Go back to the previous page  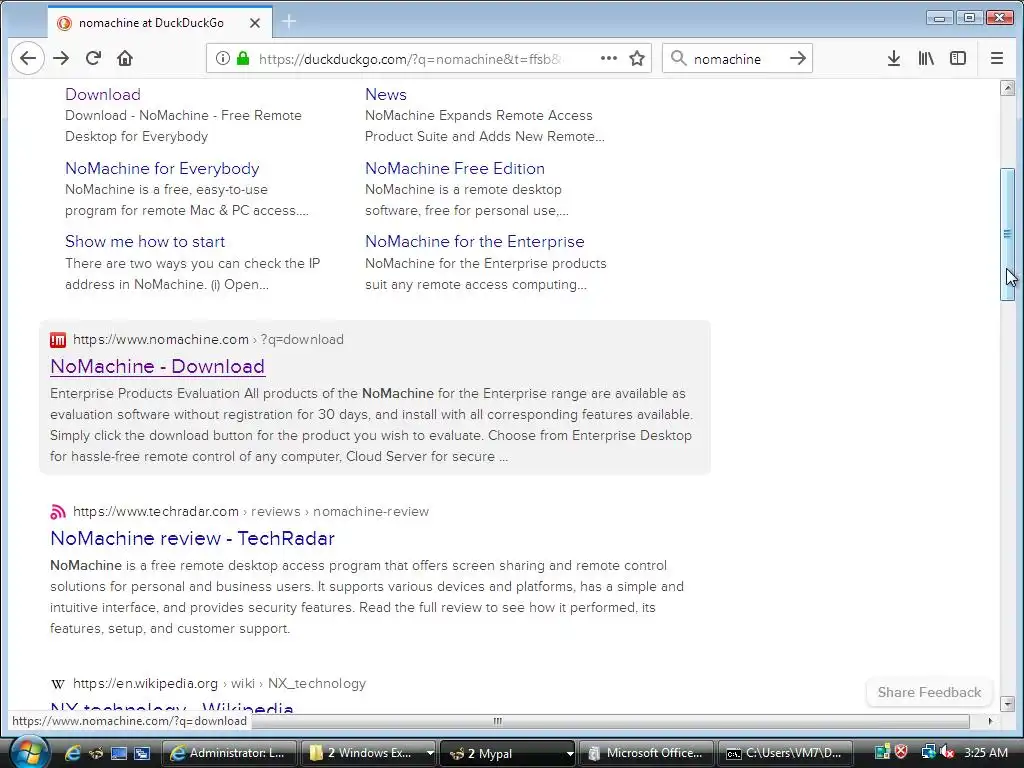coord(27,58)
